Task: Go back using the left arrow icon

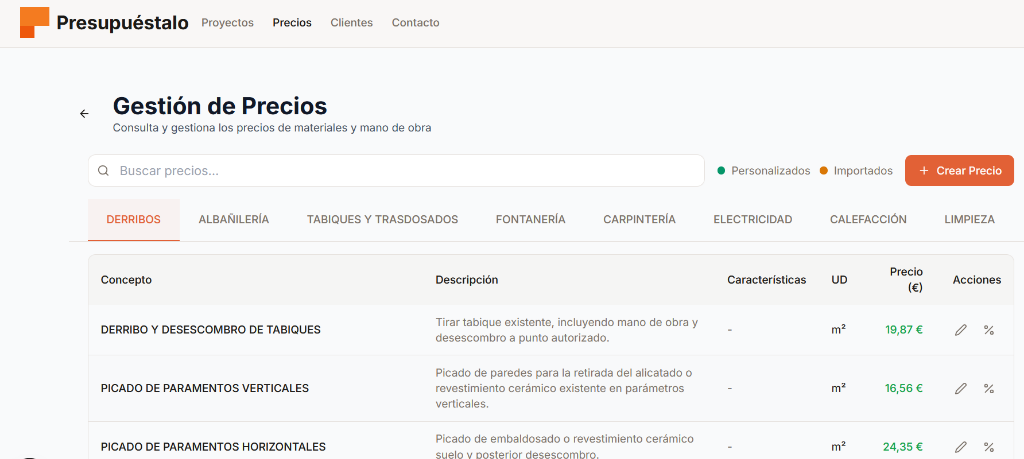Action: click(84, 114)
